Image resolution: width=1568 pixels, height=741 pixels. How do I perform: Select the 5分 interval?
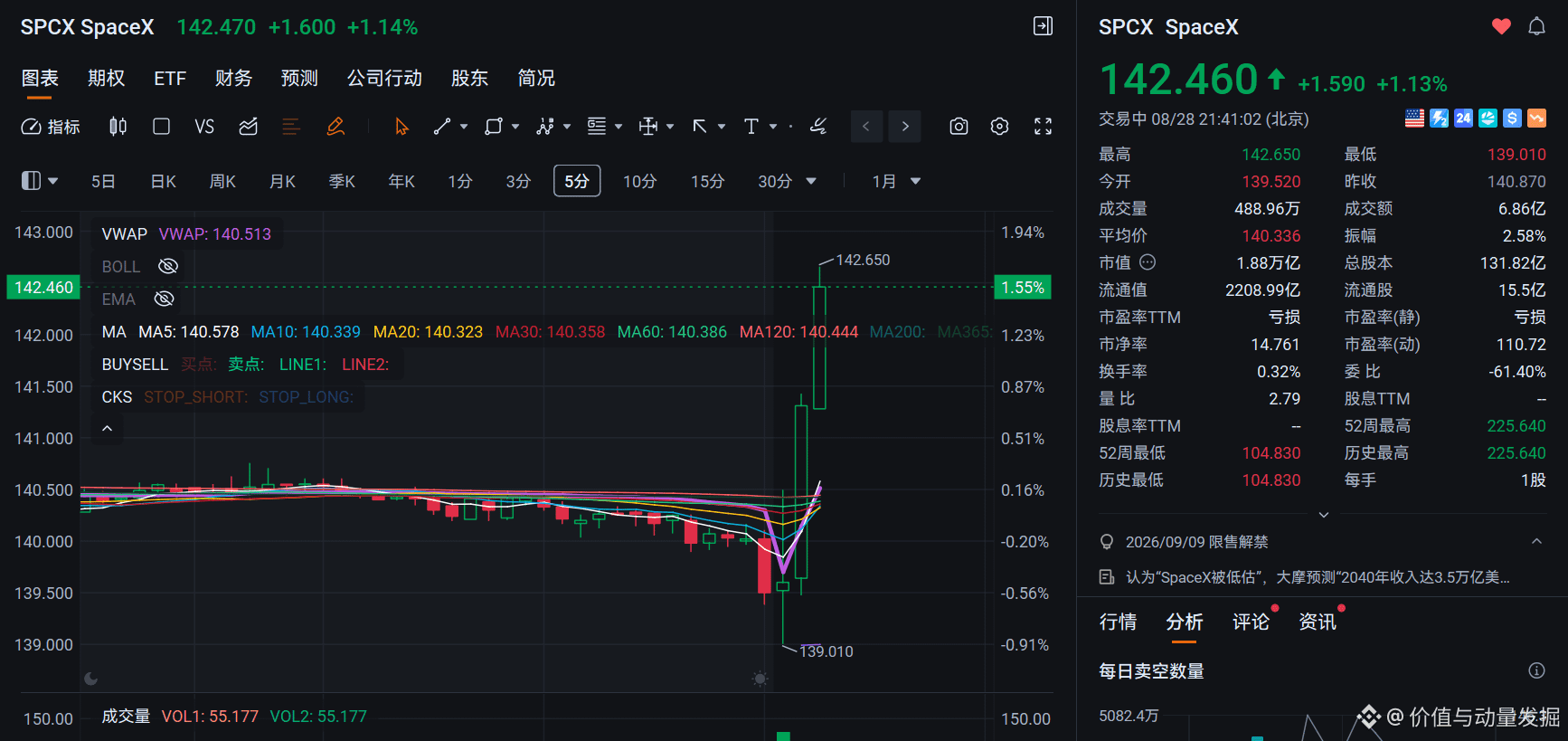[577, 182]
